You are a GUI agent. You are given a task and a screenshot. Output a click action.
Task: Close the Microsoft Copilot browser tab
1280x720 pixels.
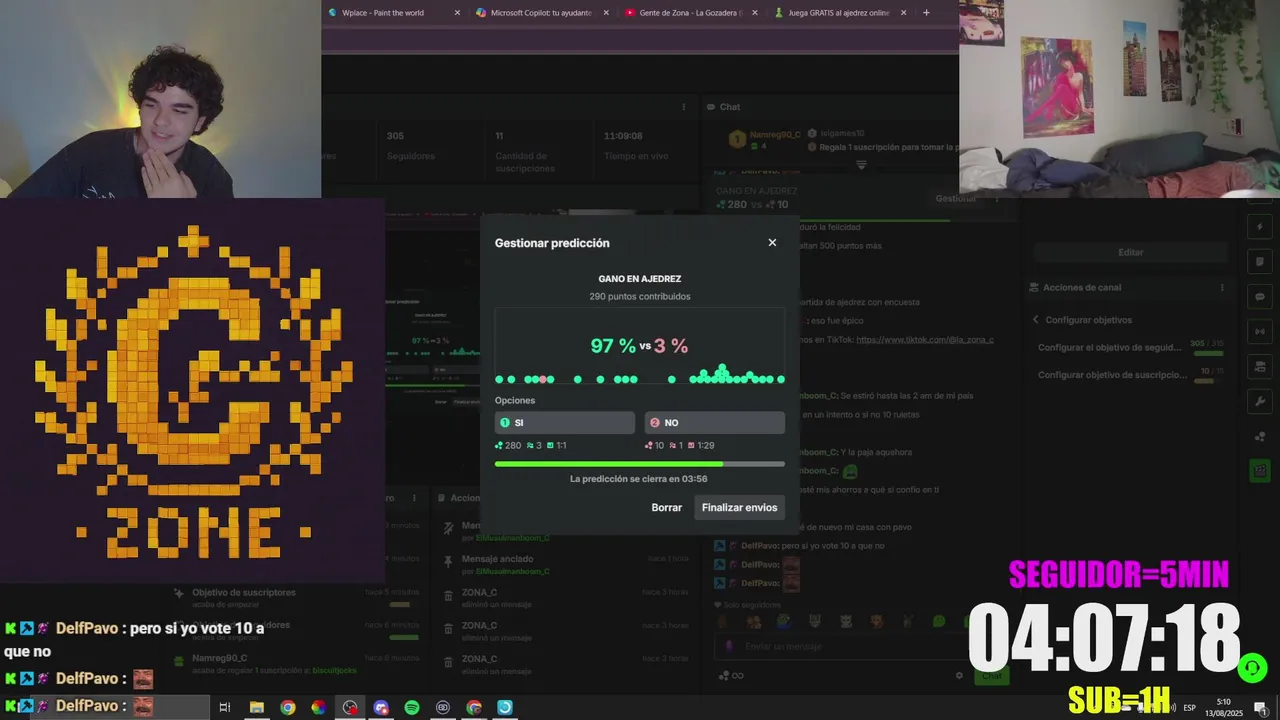click(606, 13)
